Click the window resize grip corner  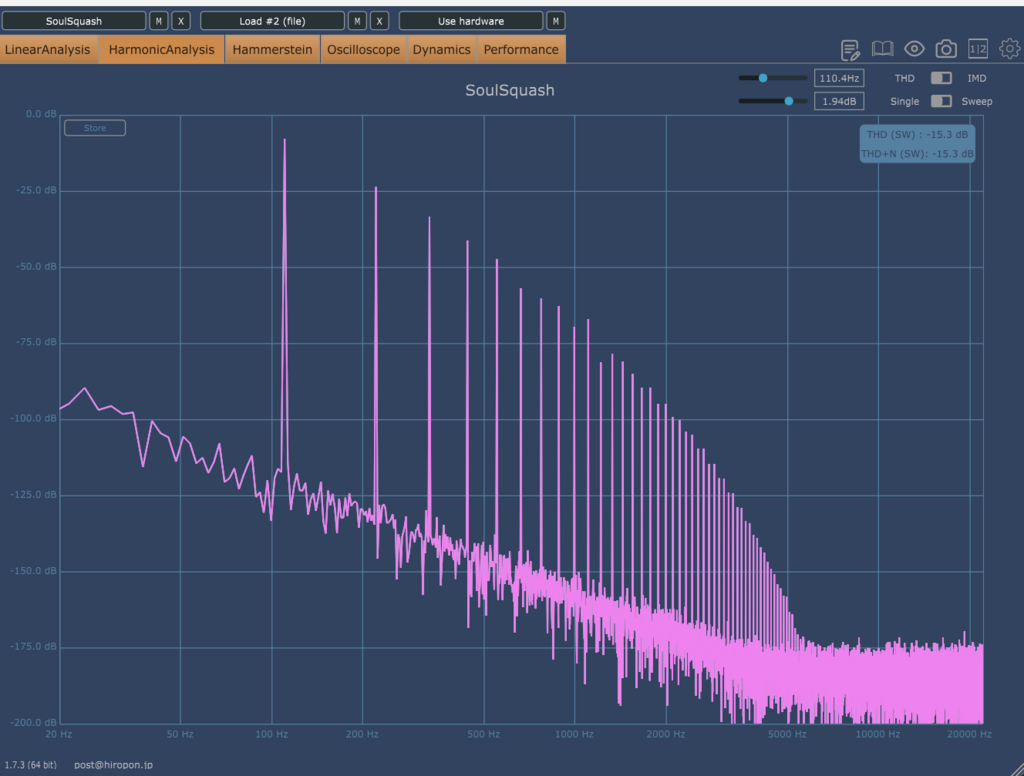[1016, 769]
